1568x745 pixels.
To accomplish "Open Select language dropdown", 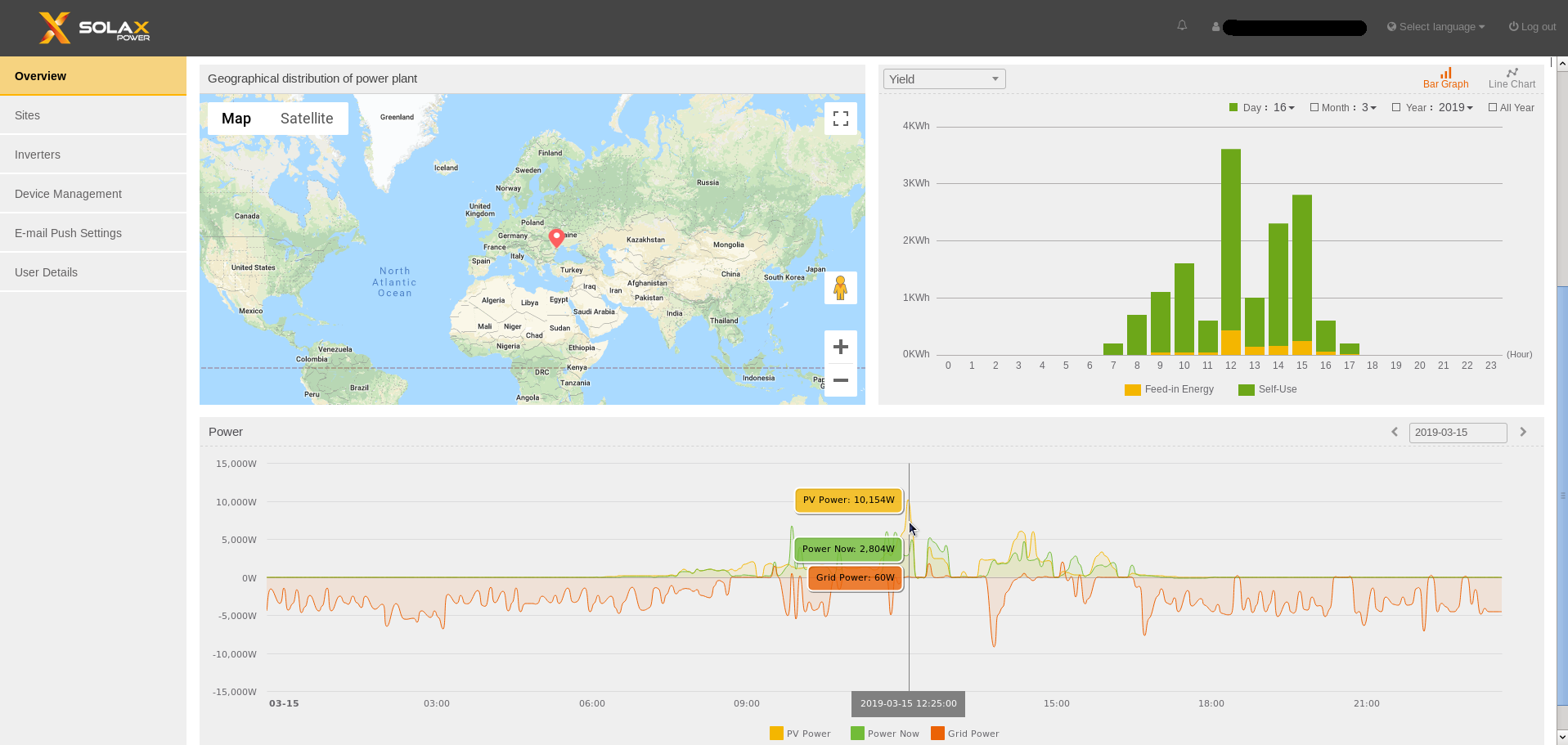I will [x=1435, y=27].
